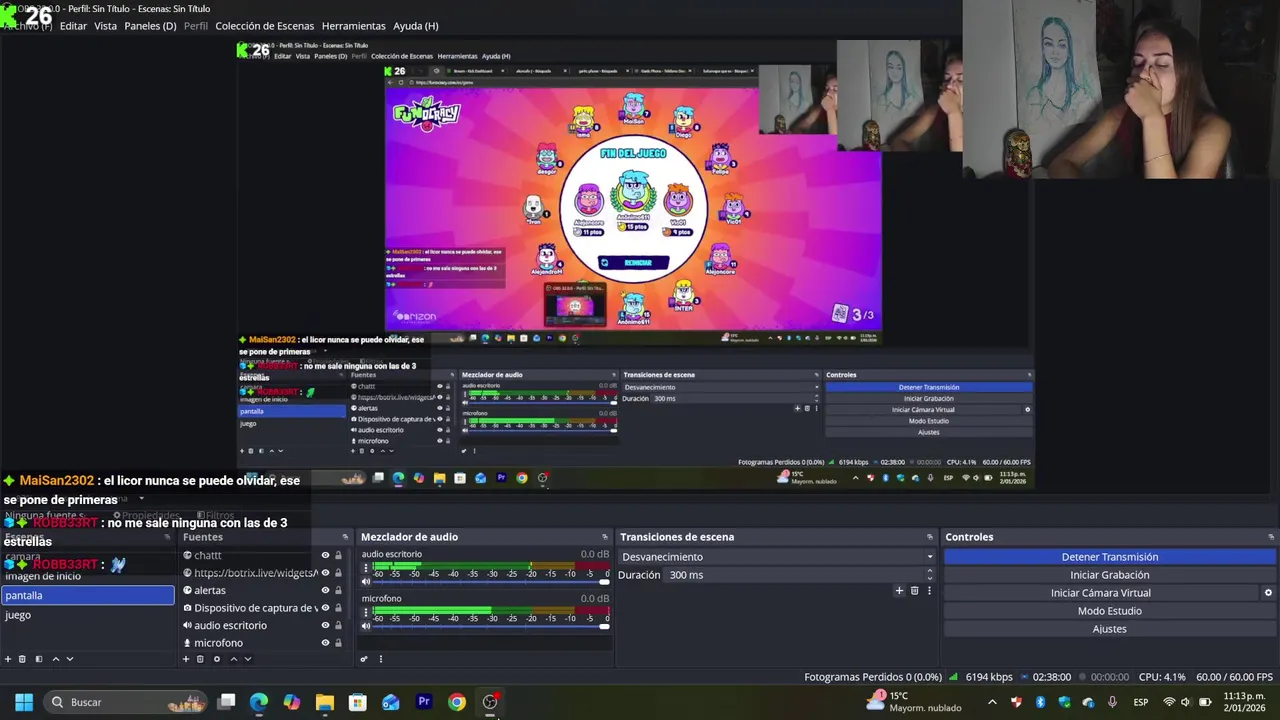Open Ayuda (H) menu
This screenshot has width=1280, height=720.
coord(415,26)
